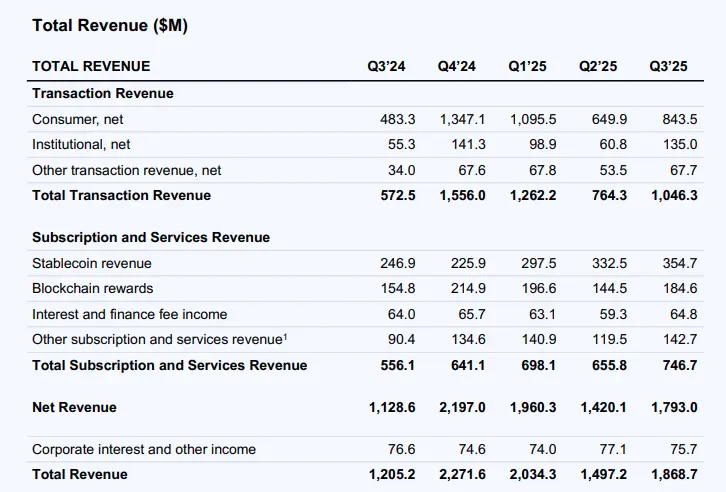Select "Interest and finance fee income" label

pos(130,314)
